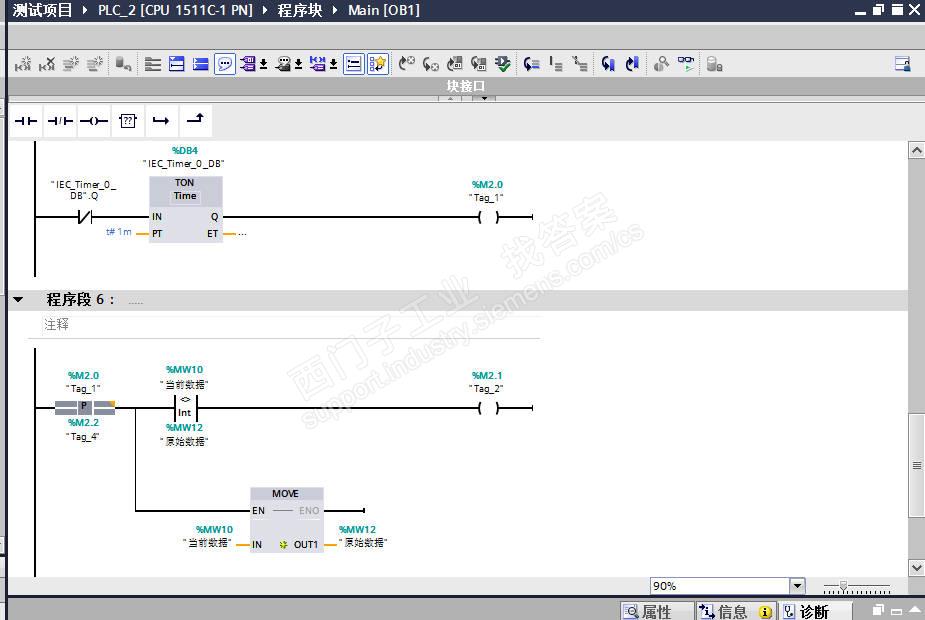Click the Close all networks icon
Viewport: 925px width, 620px height.
pos(201,64)
